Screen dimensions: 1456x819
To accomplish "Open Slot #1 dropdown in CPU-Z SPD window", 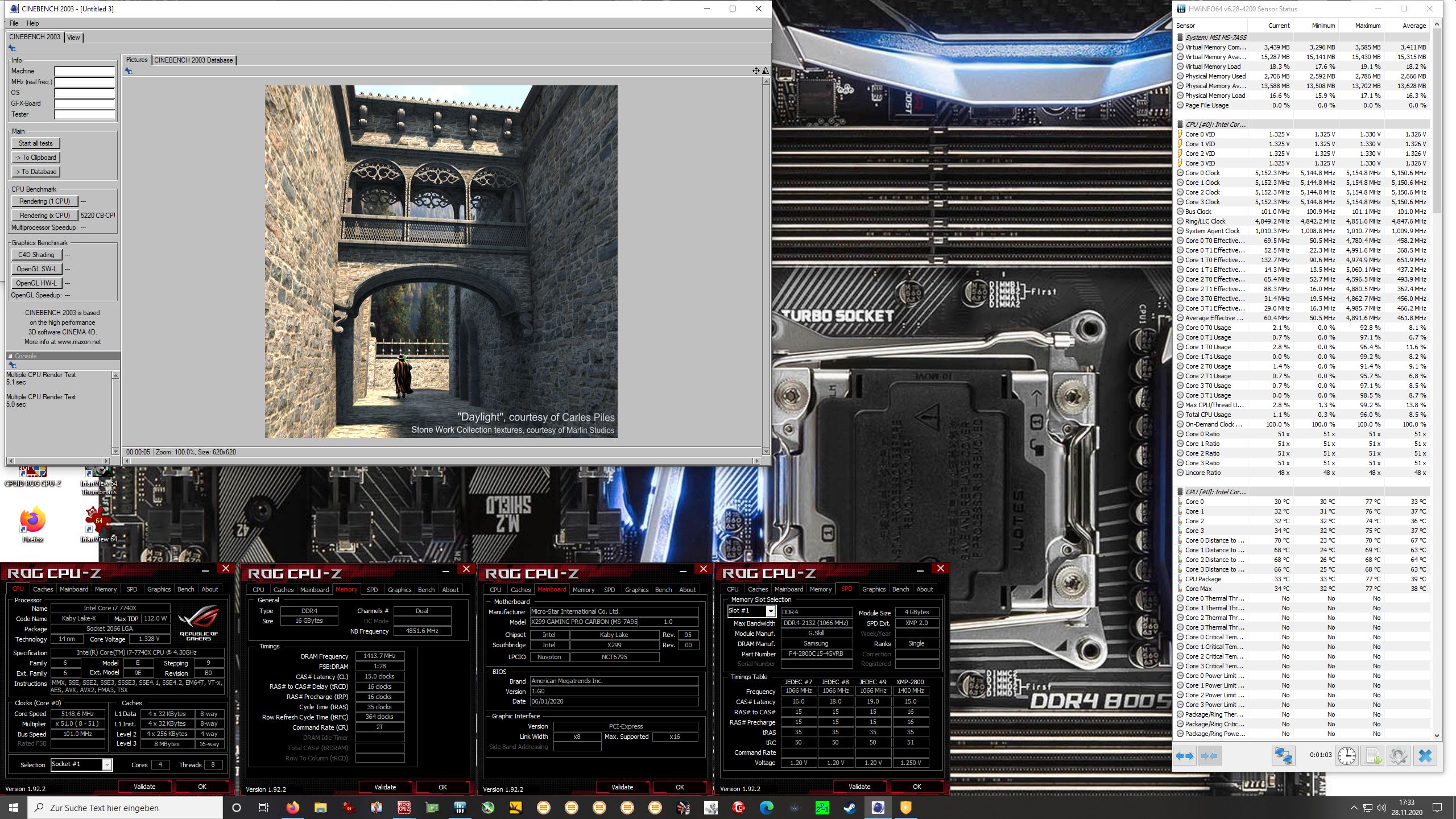I will click(x=770, y=611).
